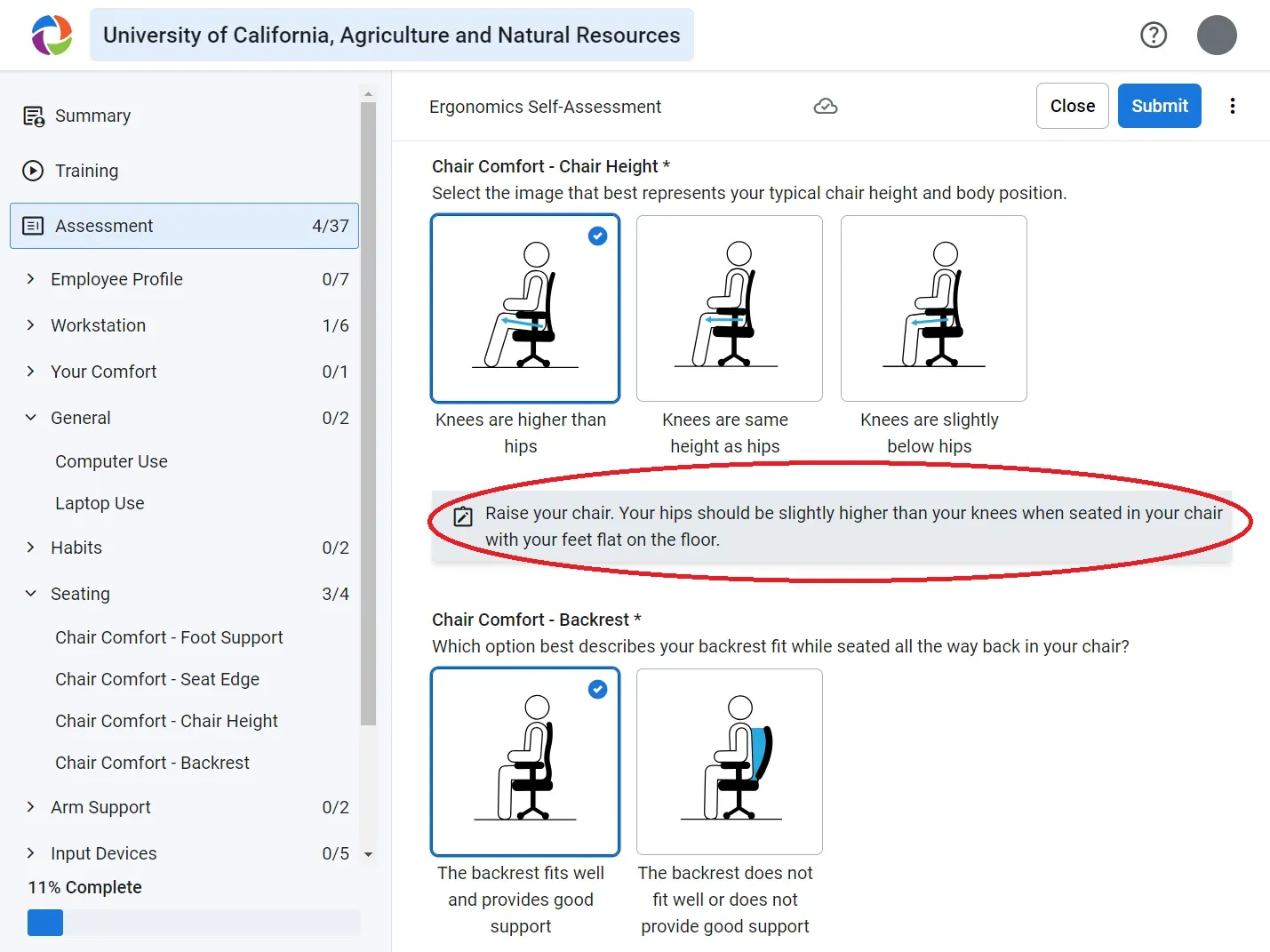Open Chair Comfort - Foot Support item

[169, 637]
